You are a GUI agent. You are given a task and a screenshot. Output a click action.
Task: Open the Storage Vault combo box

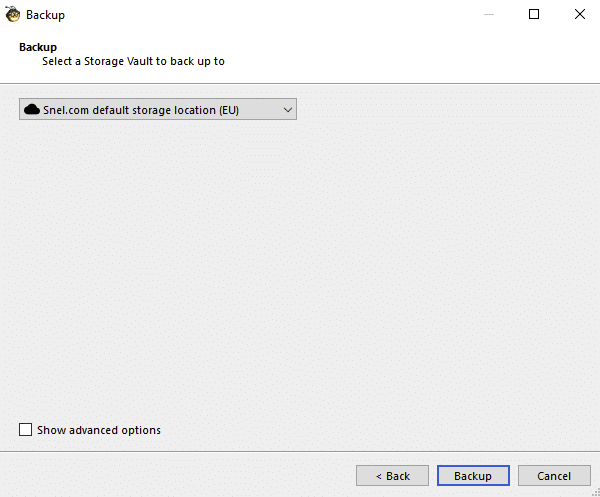(158, 109)
